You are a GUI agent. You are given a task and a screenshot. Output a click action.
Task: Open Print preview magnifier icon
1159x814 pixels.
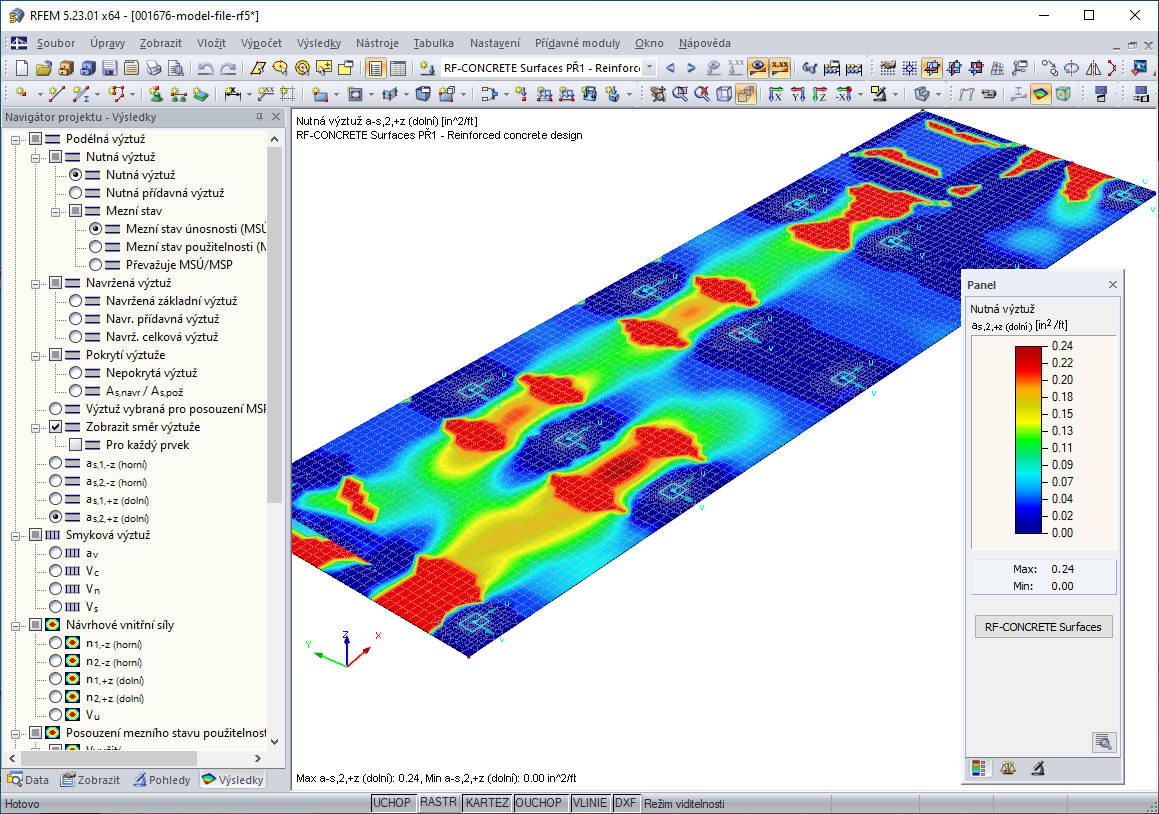pyautogui.click(x=176, y=69)
